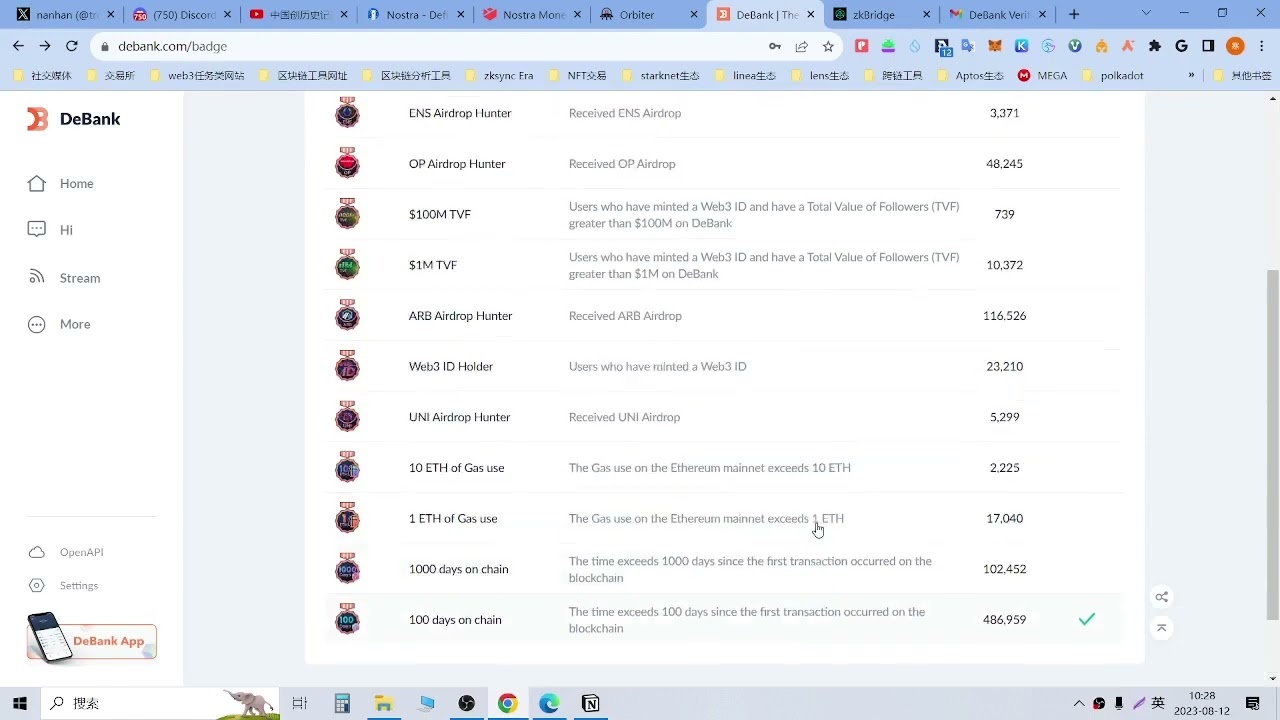Click the 1 ETH of Gas use badge icon

[x=347, y=518]
